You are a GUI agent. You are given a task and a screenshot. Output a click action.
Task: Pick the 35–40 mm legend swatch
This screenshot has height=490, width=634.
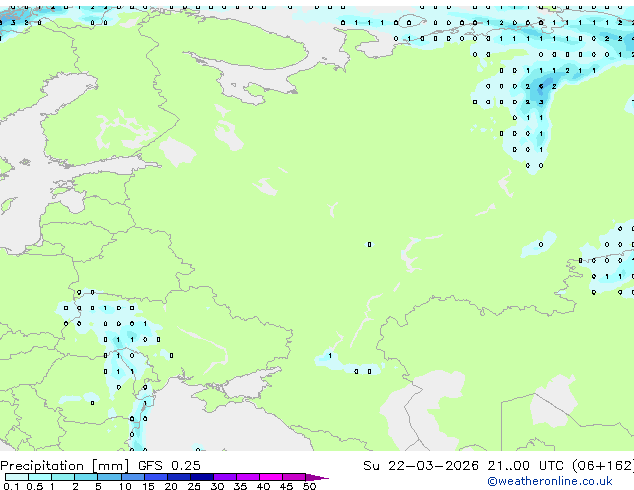248,477
